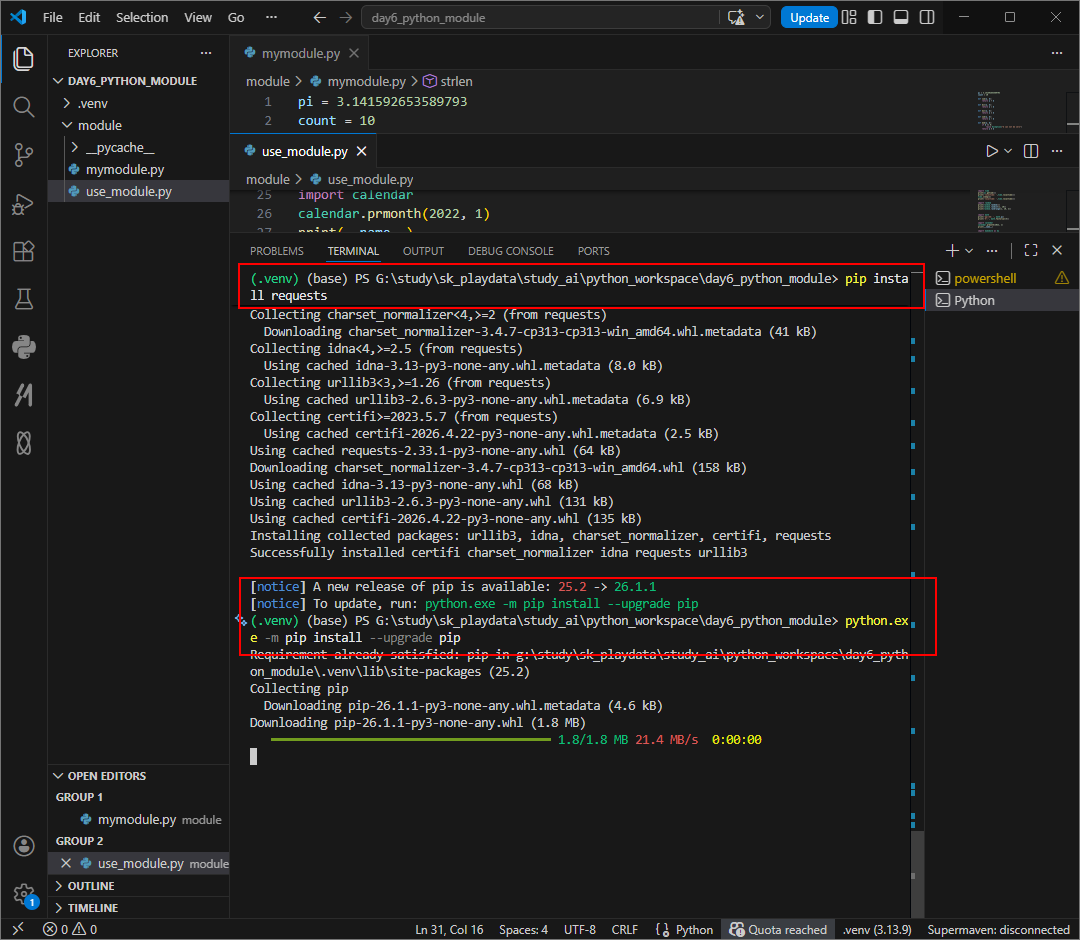This screenshot has width=1080, height=940.
Task: Open the File menu
Action: click(52, 18)
